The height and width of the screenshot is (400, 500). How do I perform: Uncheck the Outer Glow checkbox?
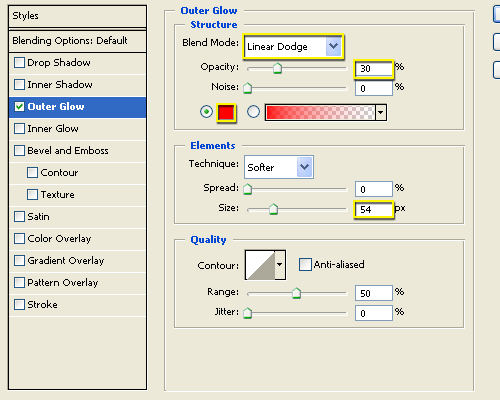tap(19, 107)
